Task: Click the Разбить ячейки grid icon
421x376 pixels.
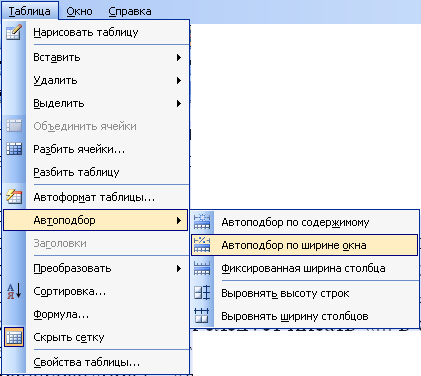Action: [14, 149]
